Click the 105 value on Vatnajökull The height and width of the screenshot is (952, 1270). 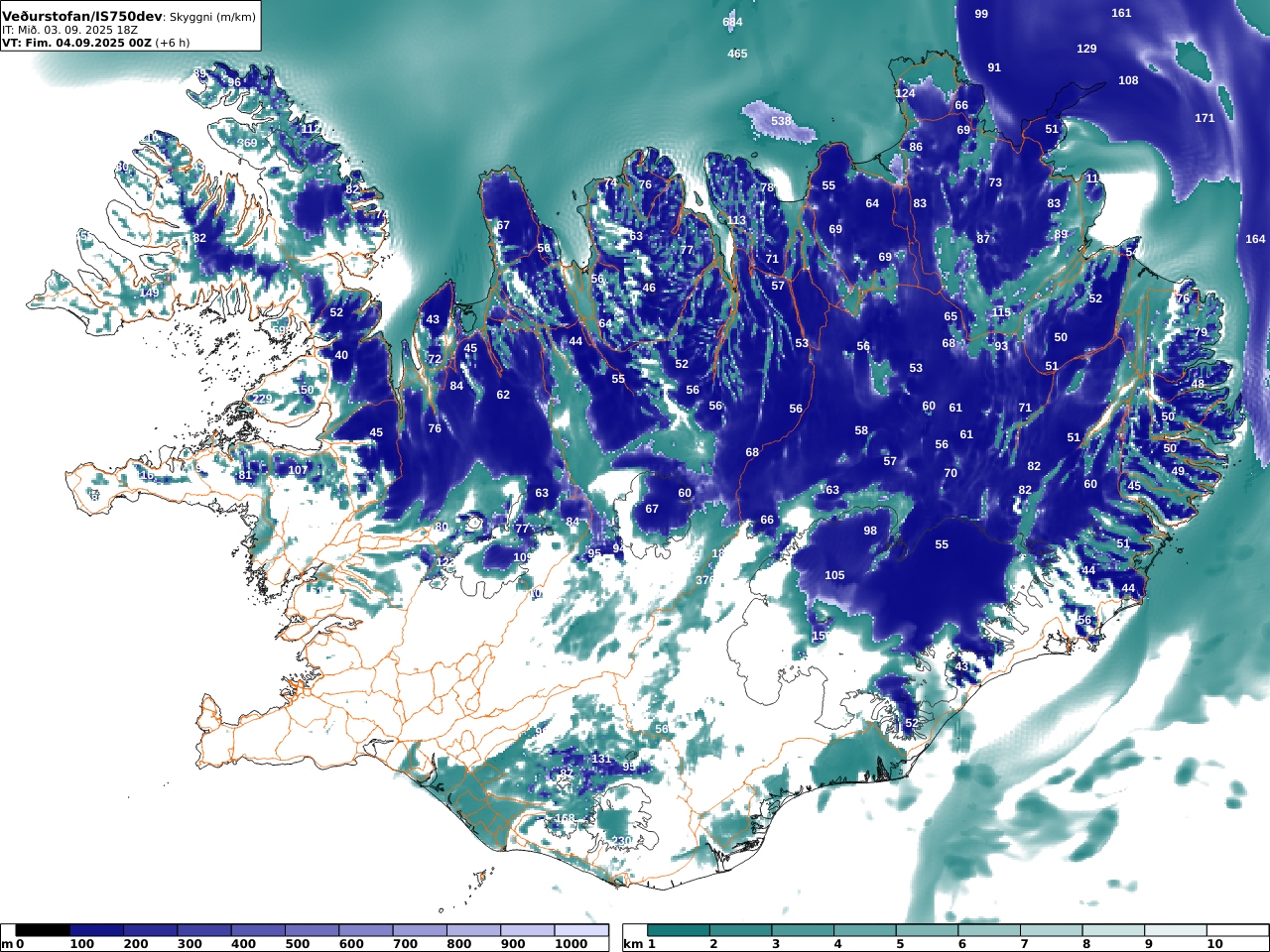tap(834, 575)
